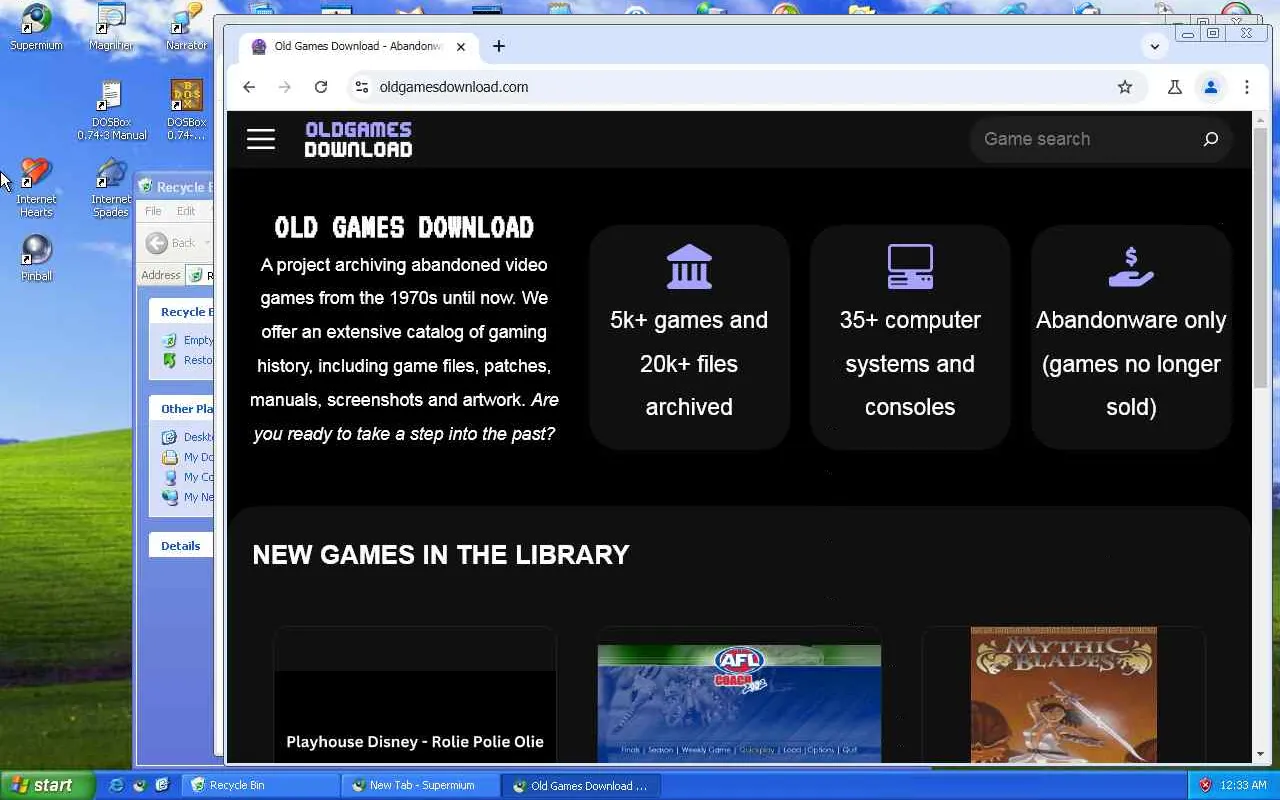Click the magnifier icon in Game search
Screen dimensions: 1280x800
(1210, 139)
